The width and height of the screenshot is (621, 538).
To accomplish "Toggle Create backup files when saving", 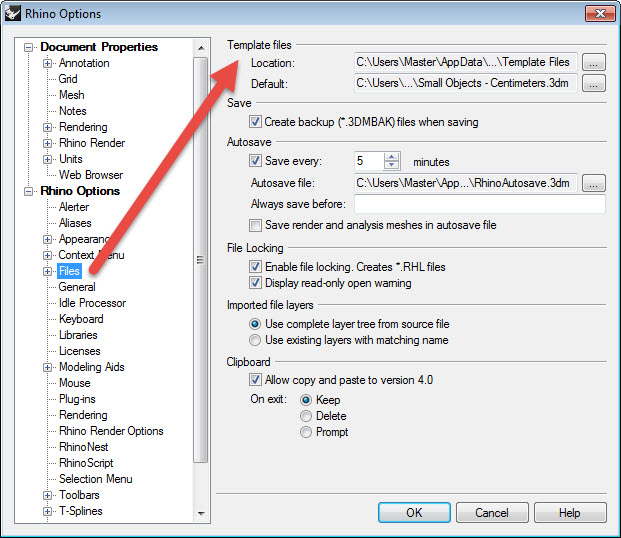I will (255, 122).
